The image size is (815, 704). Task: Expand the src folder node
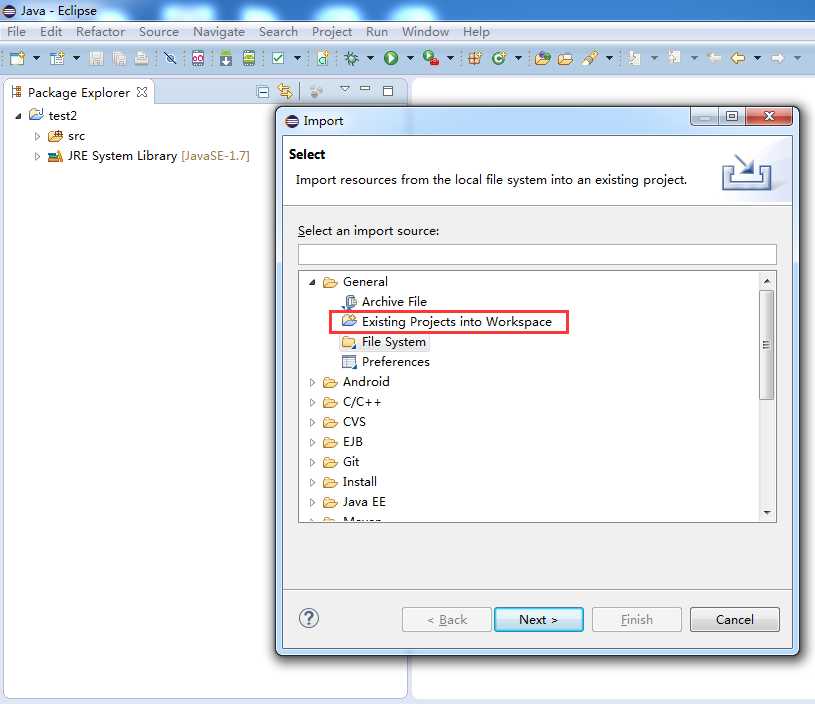(37, 136)
